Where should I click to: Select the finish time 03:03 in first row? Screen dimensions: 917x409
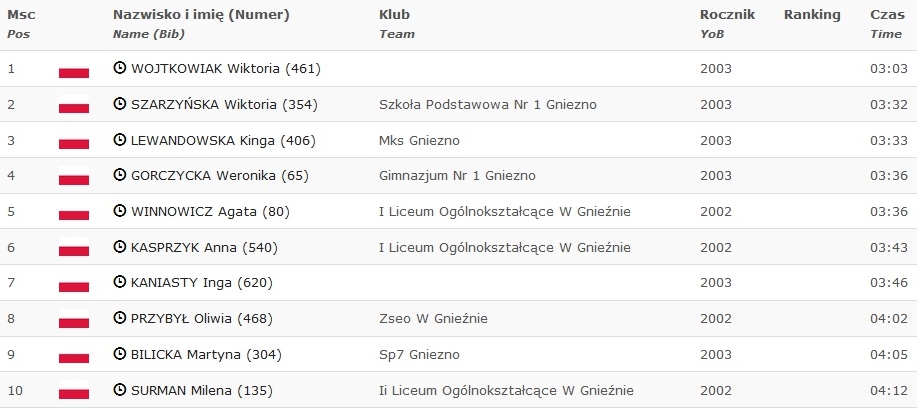pyautogui.click(x=889, y=68)
